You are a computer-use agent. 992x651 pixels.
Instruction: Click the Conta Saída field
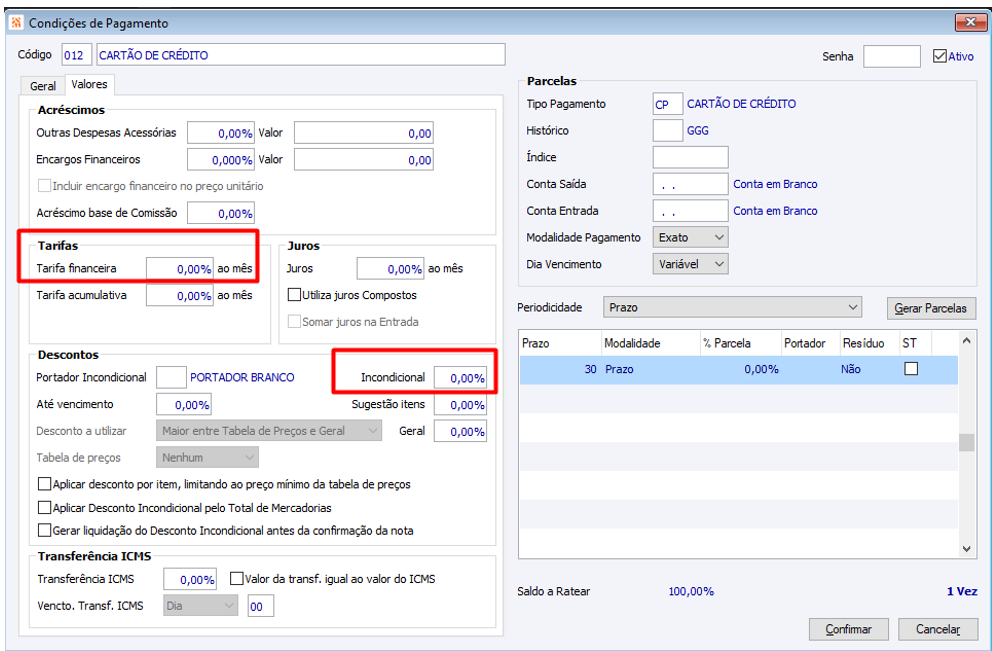coord(690,184)
